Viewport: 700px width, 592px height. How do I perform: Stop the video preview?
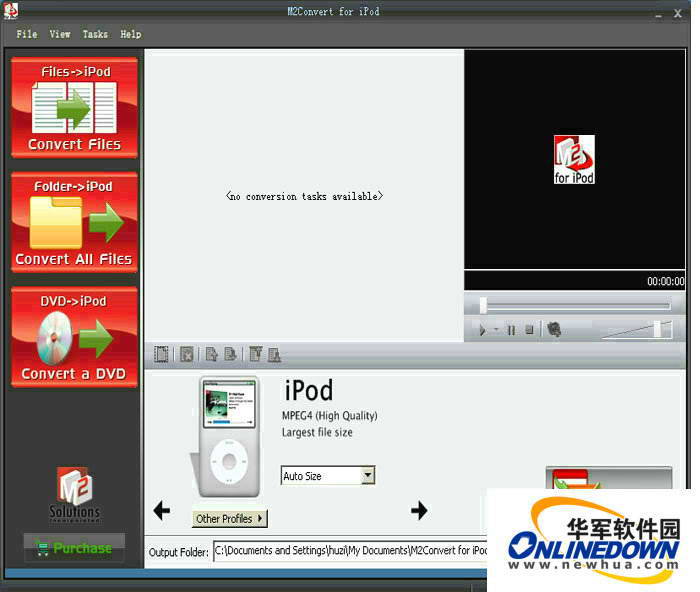coord(529,330)
